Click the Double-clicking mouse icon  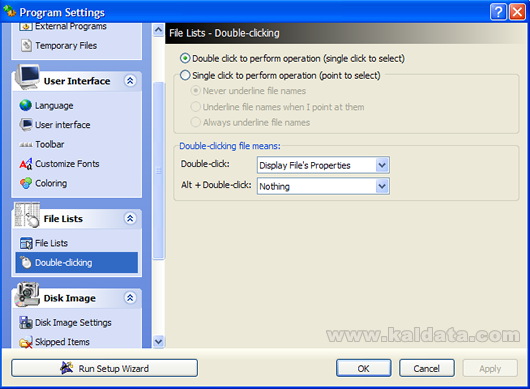click(x=26, y=262)
